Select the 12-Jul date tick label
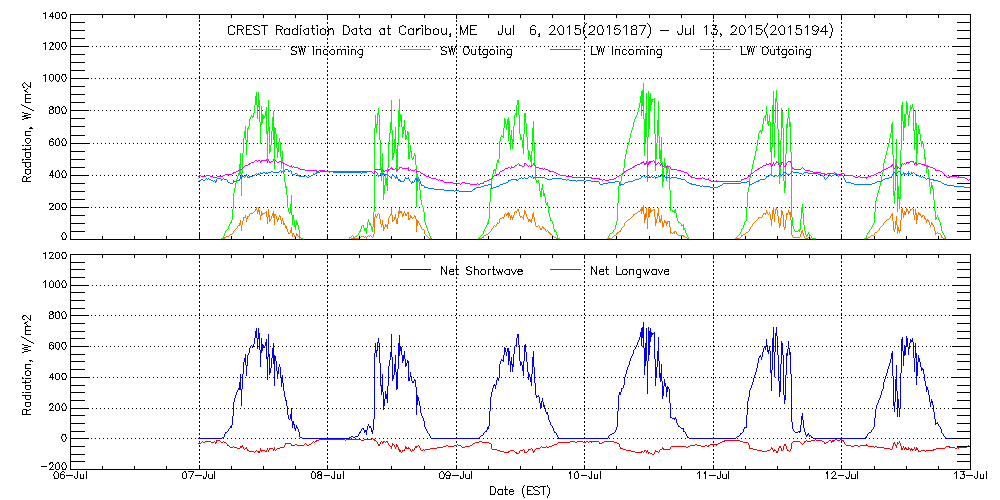This screenshot has width=1000, height=500. pyautogui.click(x=842, y=477)
